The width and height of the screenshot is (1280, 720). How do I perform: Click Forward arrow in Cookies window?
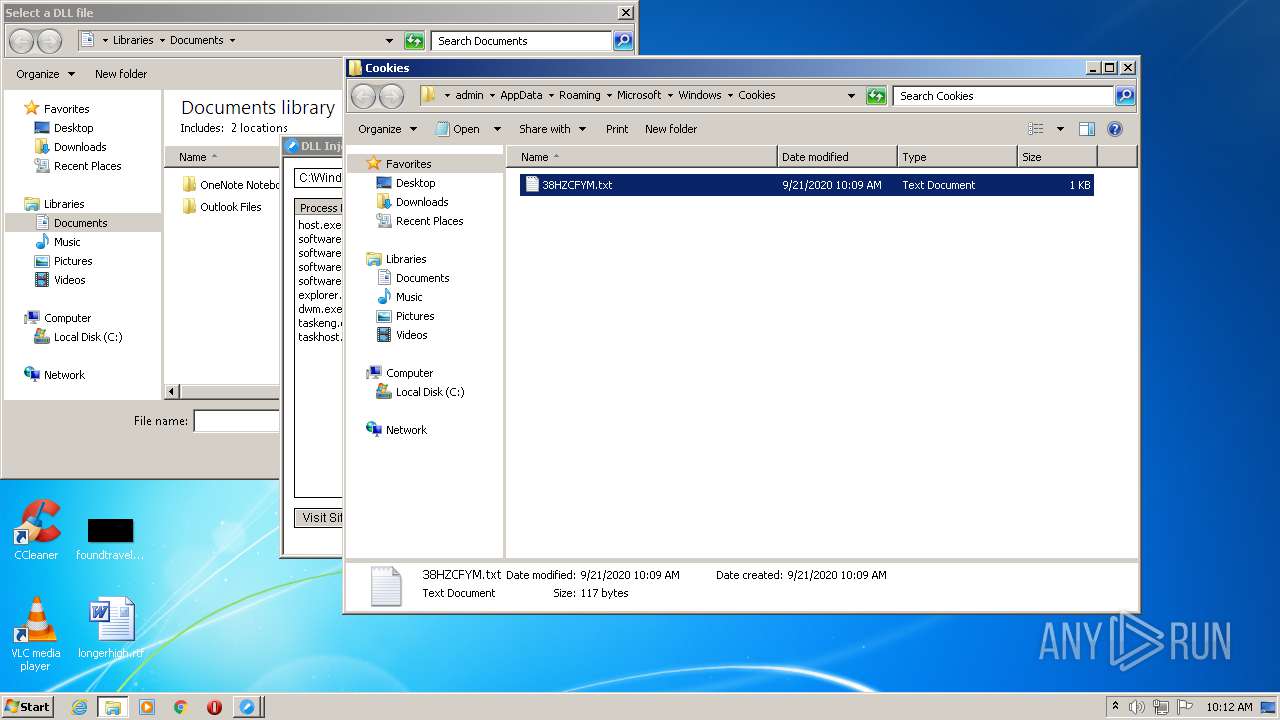(391, 96)
